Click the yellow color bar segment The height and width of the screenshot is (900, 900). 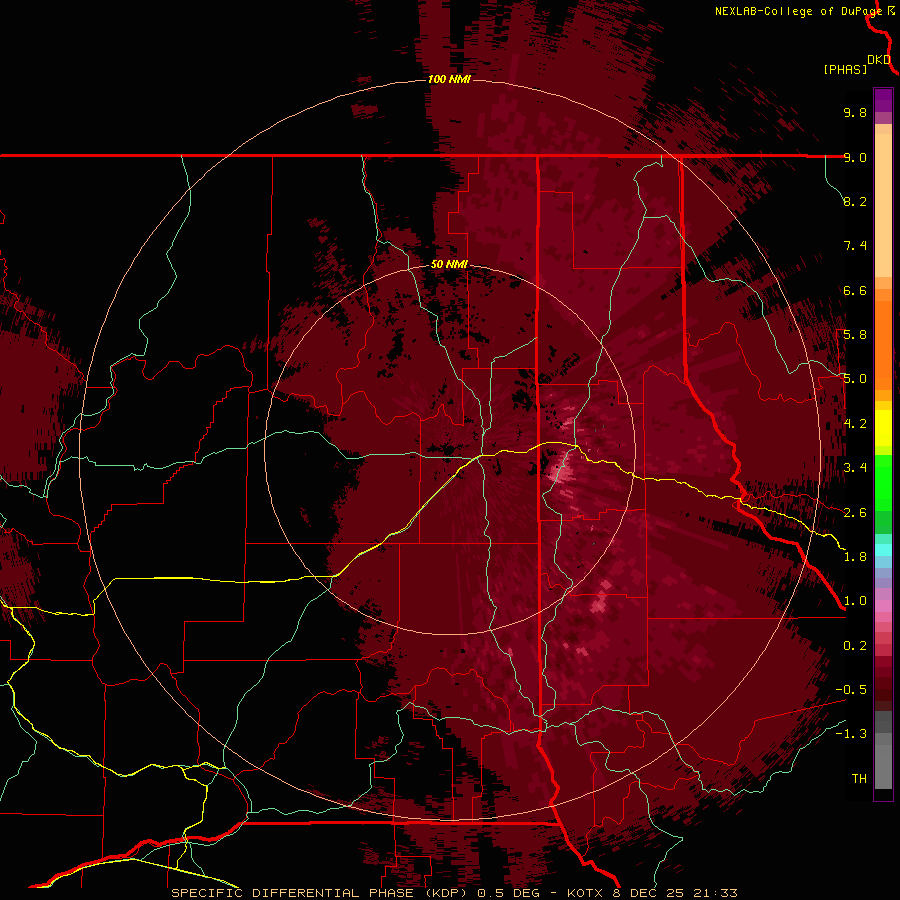pos(883,428)
